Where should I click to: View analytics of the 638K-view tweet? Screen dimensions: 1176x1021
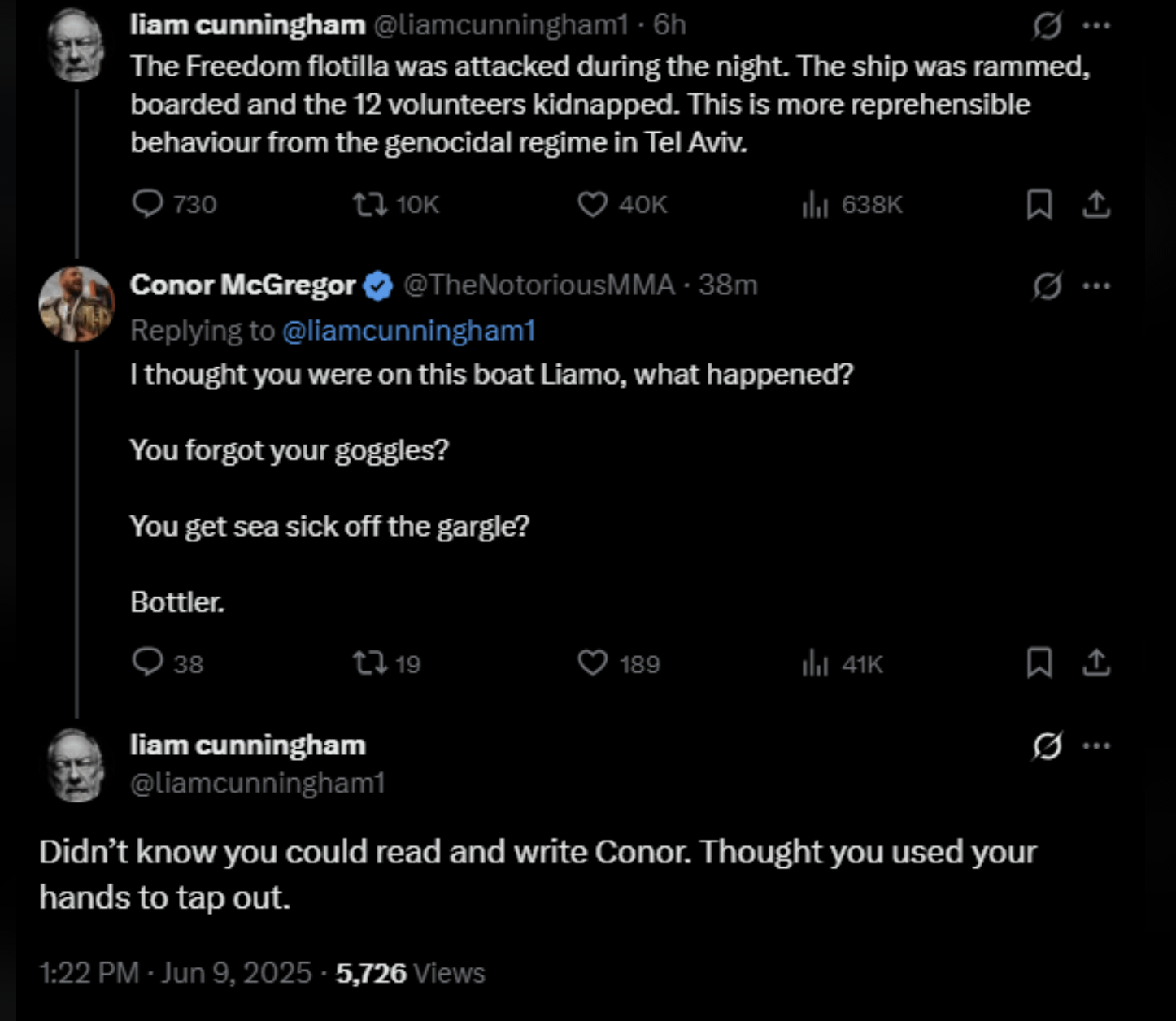point(814,203)
